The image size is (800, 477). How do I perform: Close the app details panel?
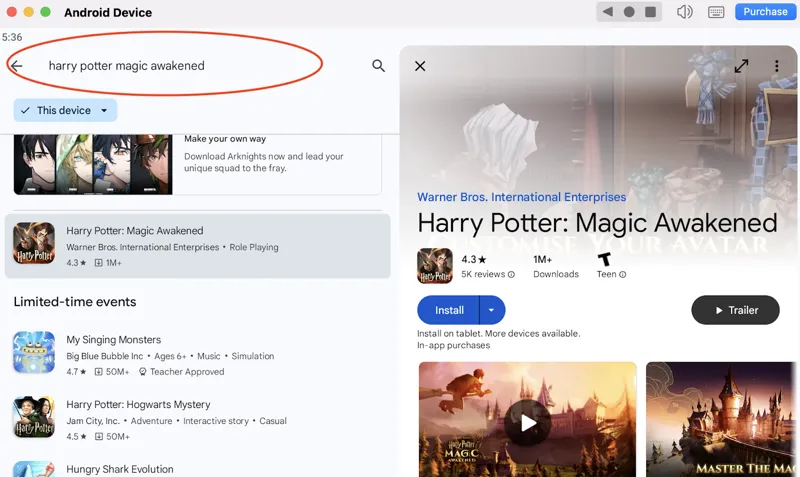(420, 66)
